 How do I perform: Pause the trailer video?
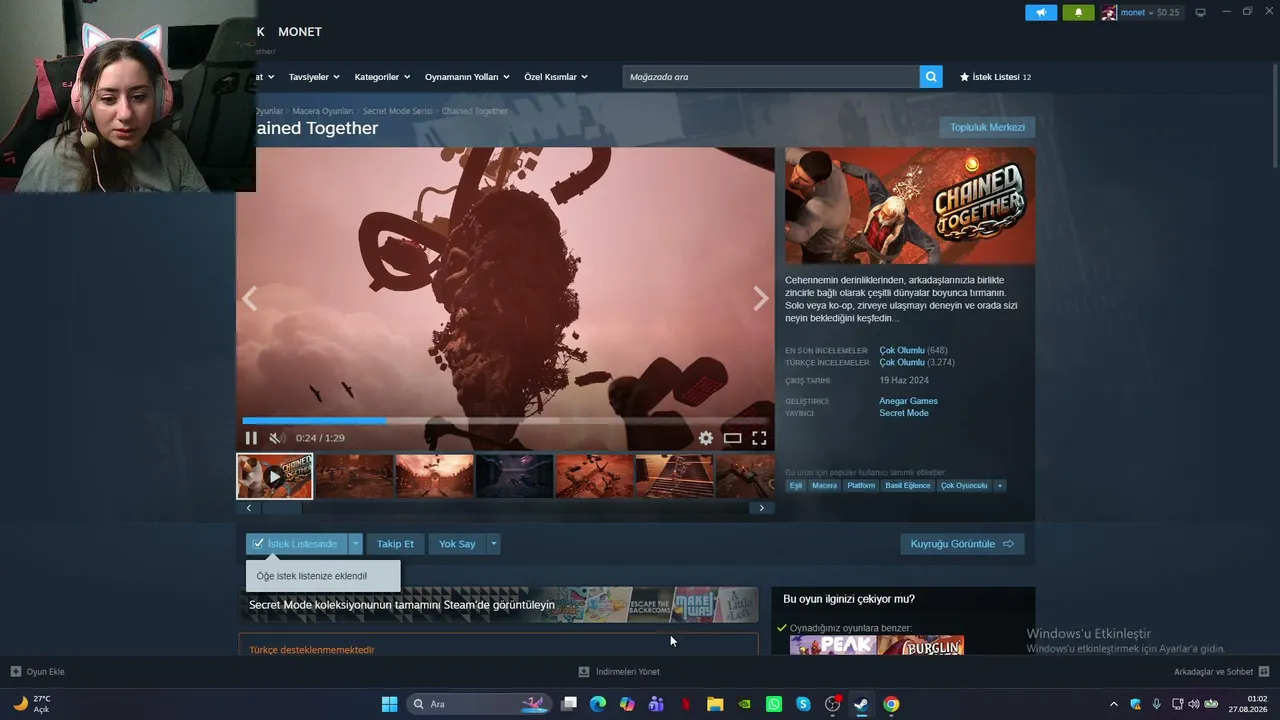tap(251, 438)
